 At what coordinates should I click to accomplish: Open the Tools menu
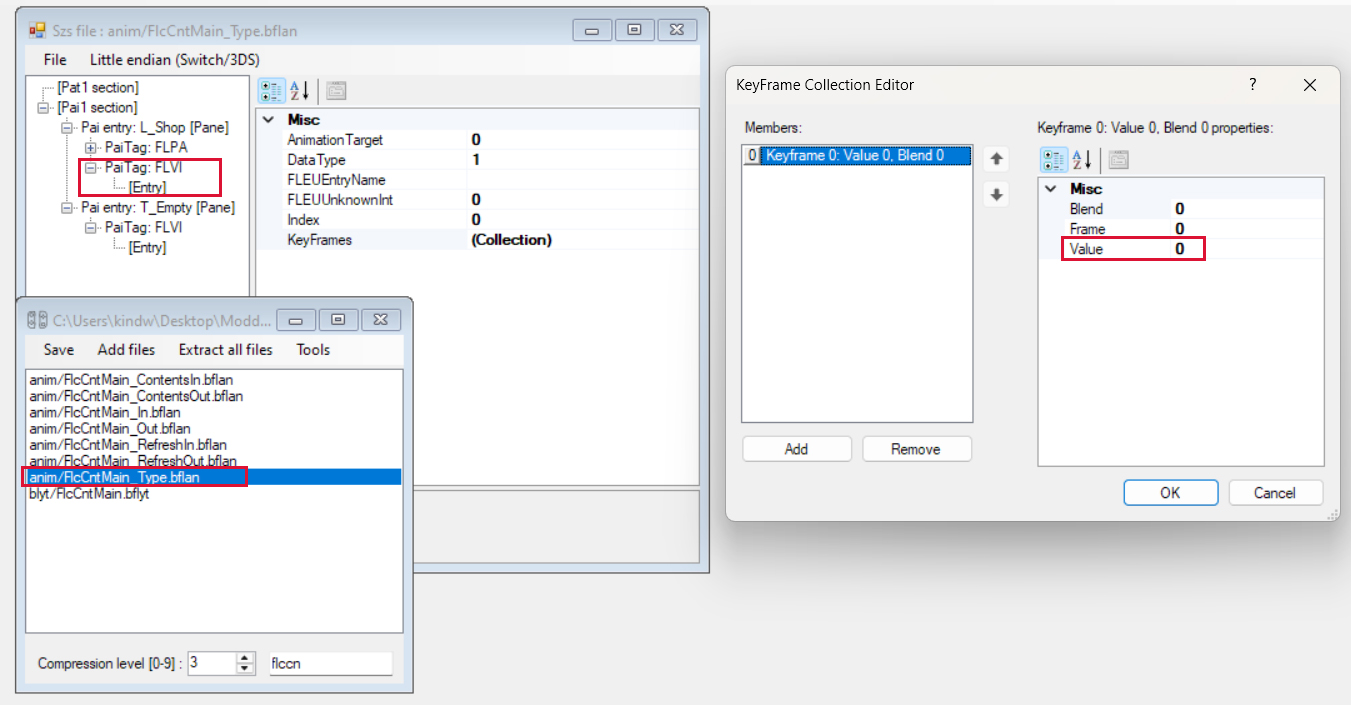tap(313, 350)
